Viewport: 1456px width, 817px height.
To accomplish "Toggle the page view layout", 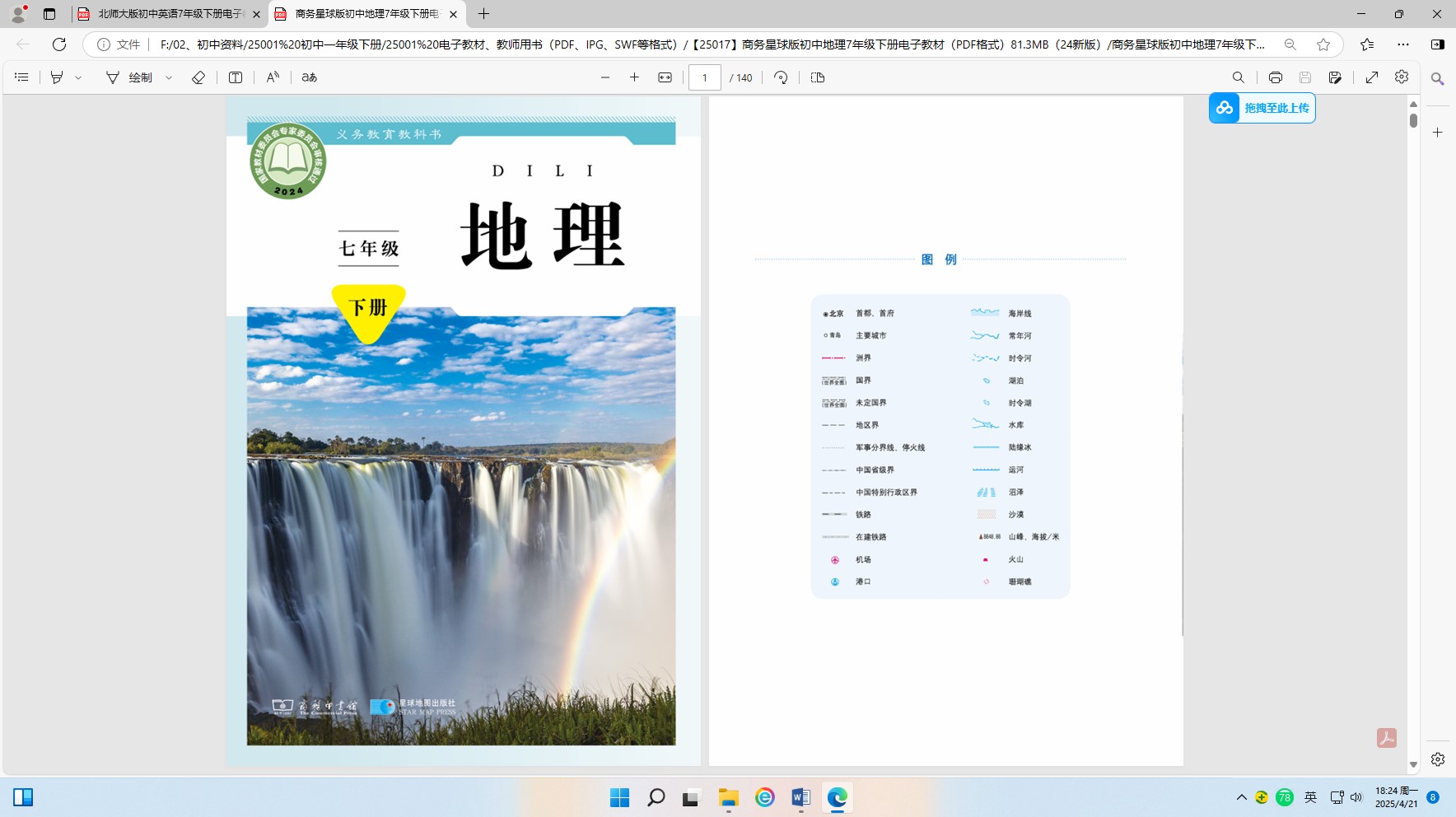I will (x=818, y=77).
